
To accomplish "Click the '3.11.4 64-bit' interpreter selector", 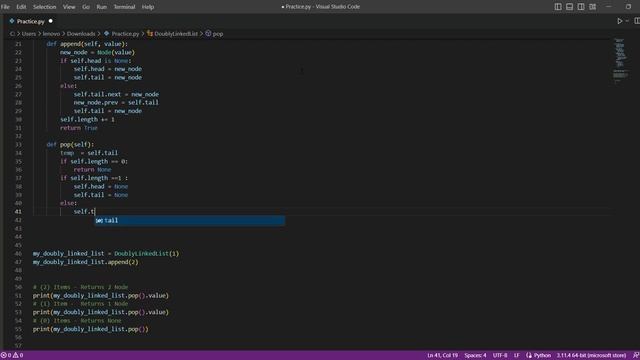I will 591,356.
